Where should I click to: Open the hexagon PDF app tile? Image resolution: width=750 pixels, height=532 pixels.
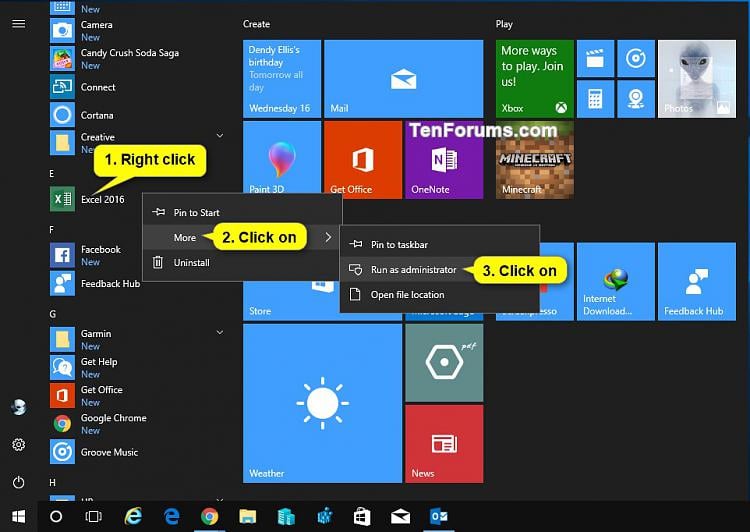pyautogui.click(x=444, y=363)
